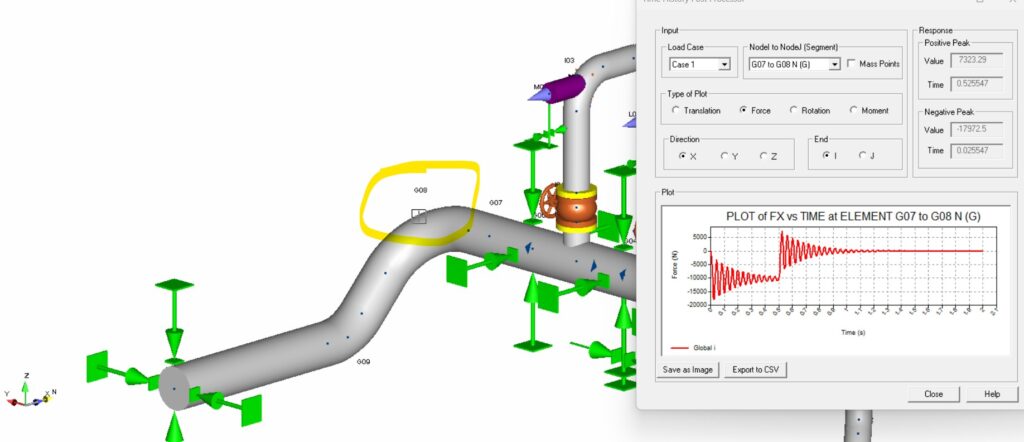Screen dimensions: 1024x442
Task: Click the purple component near node I03
Action: 562,90
